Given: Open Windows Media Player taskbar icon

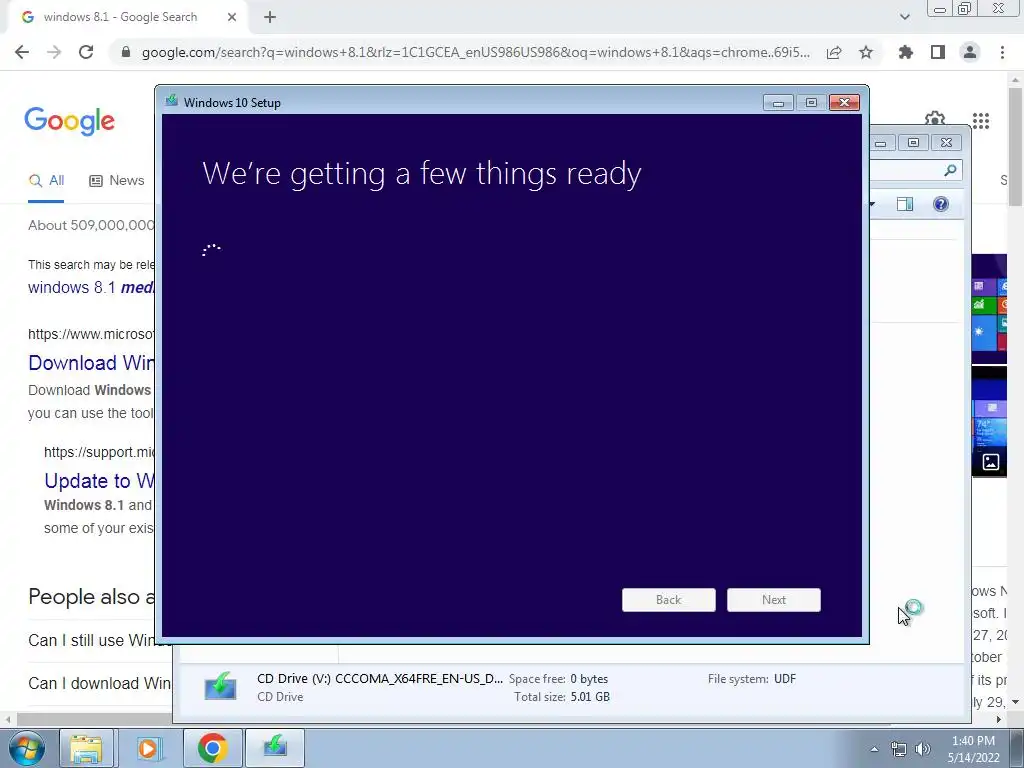Looking at the screenshot, I should 148,748.
